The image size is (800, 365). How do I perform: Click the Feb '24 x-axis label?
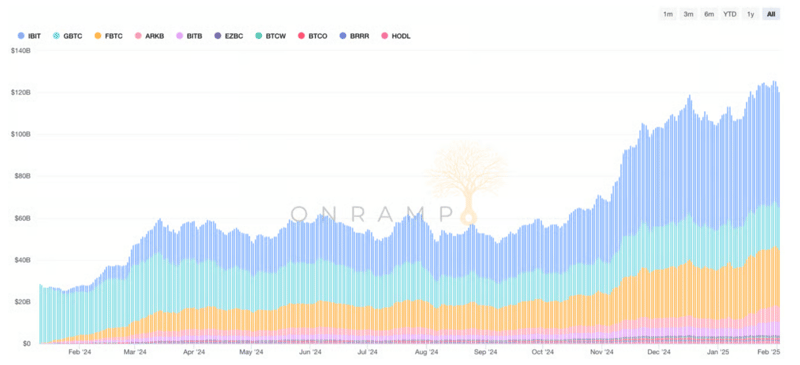pyautogui.click(x=80, y=352)
